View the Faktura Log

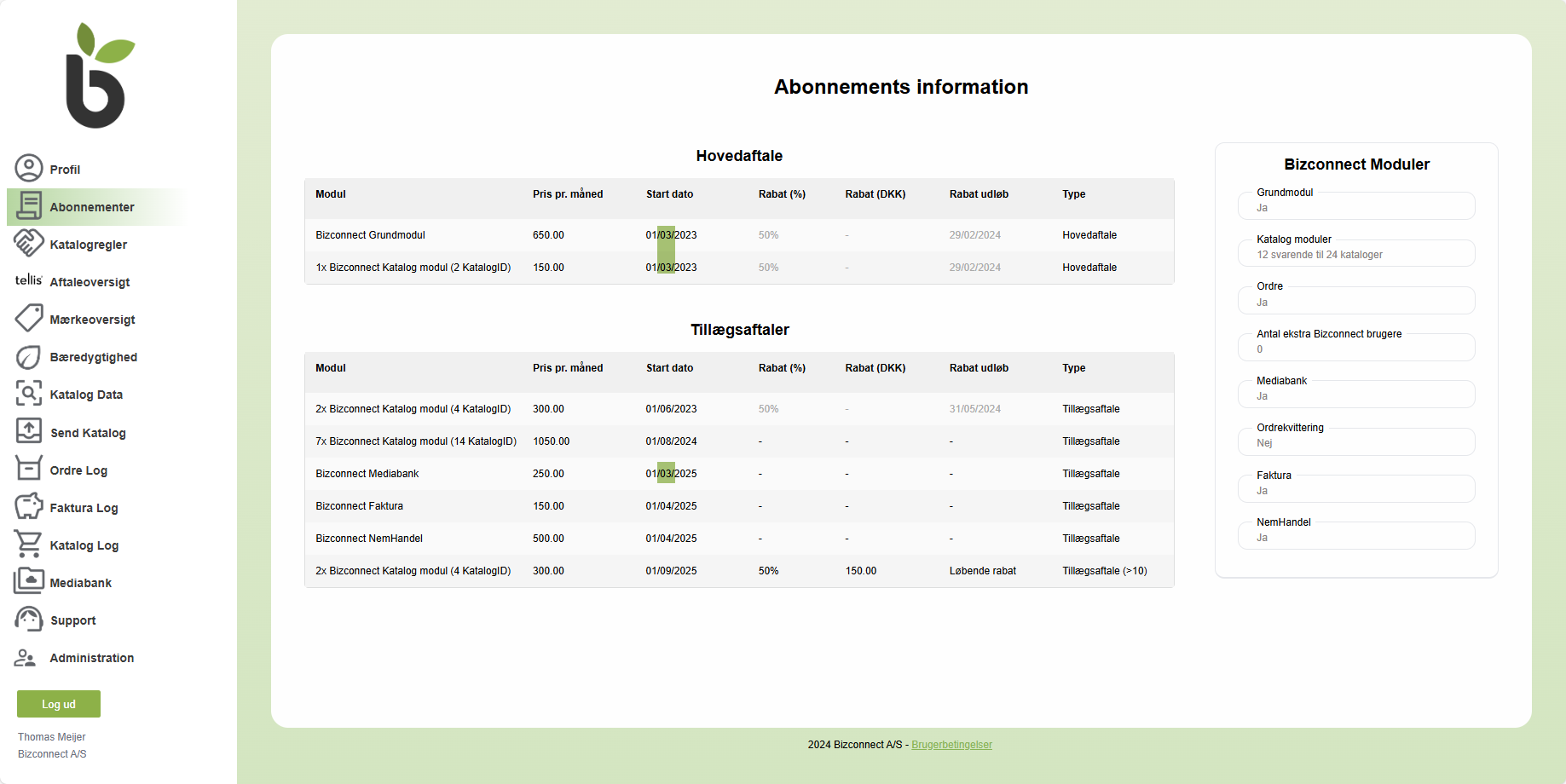[84, 508]
